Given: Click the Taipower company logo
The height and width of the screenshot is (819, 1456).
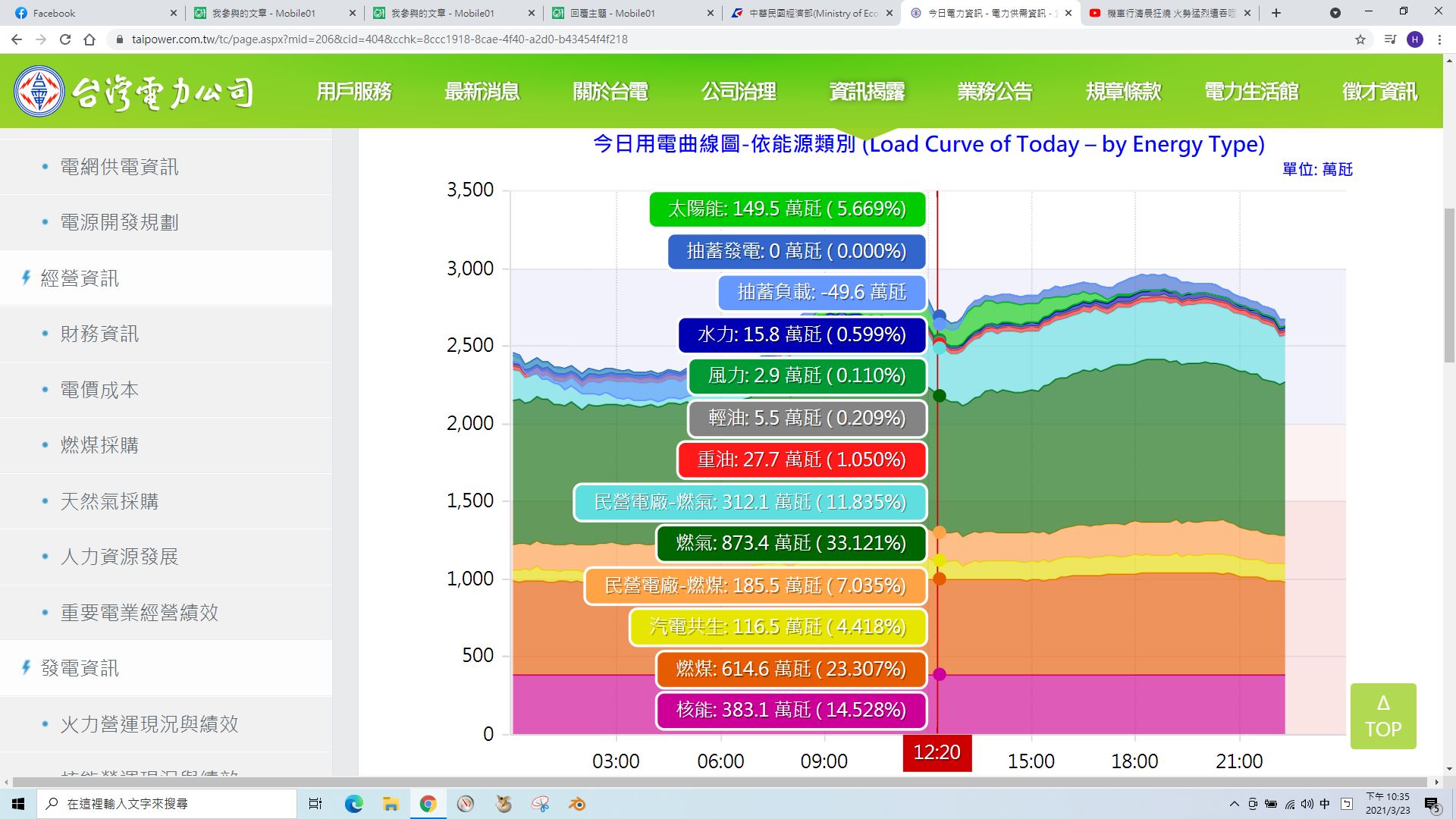Looking at the screenshot, I should (x=133, y=92).
